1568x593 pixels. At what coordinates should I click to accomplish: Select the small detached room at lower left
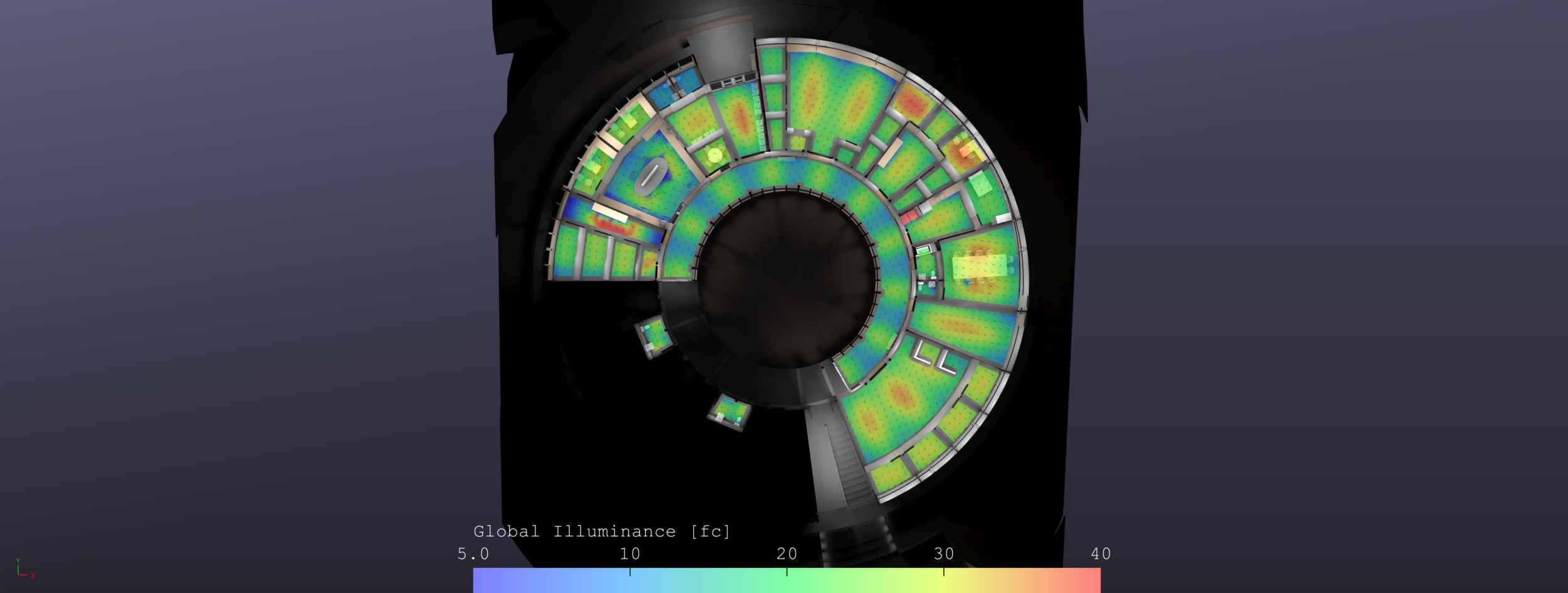(x=654, y=337)
